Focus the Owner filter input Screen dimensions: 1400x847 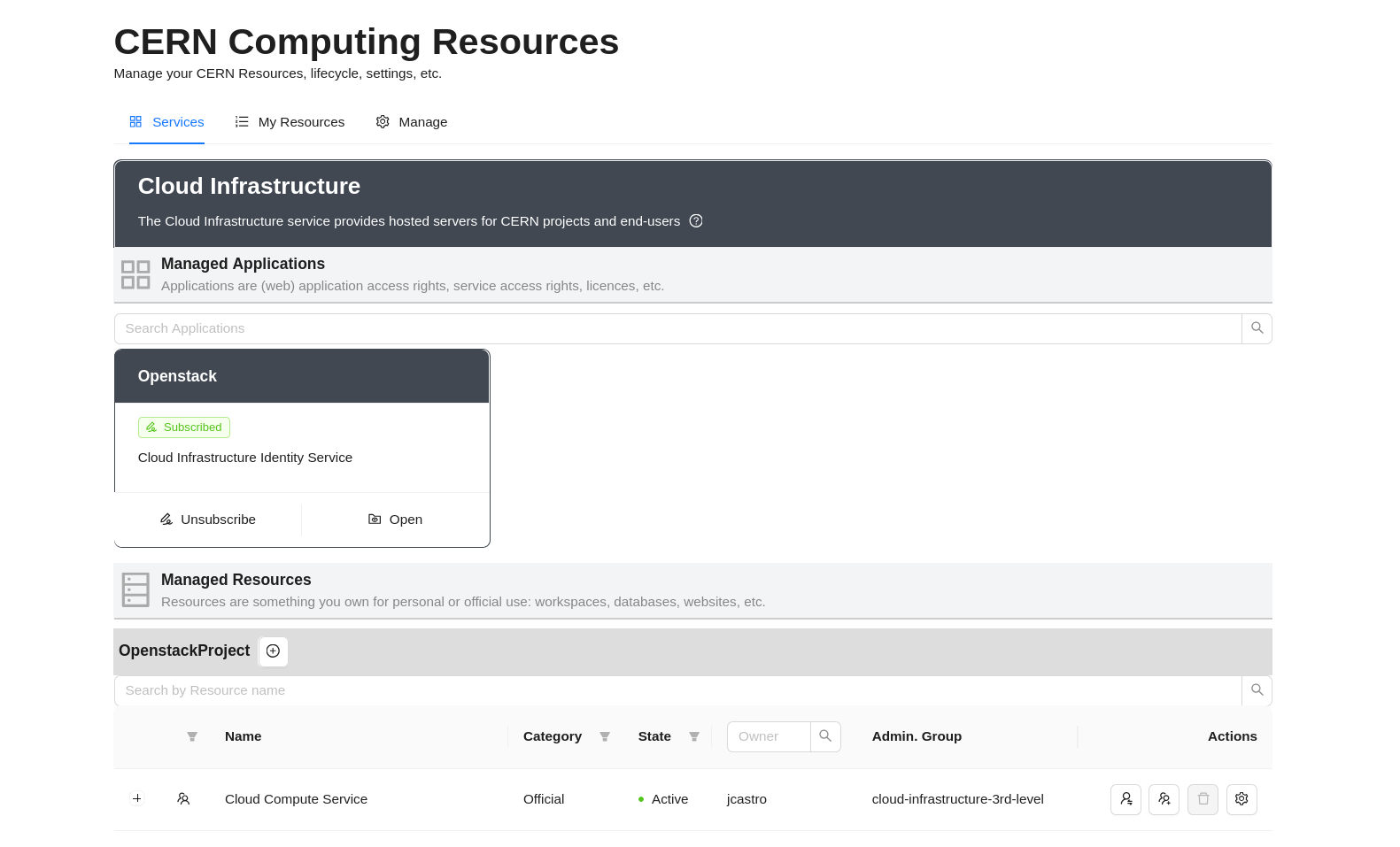point(769,736)
